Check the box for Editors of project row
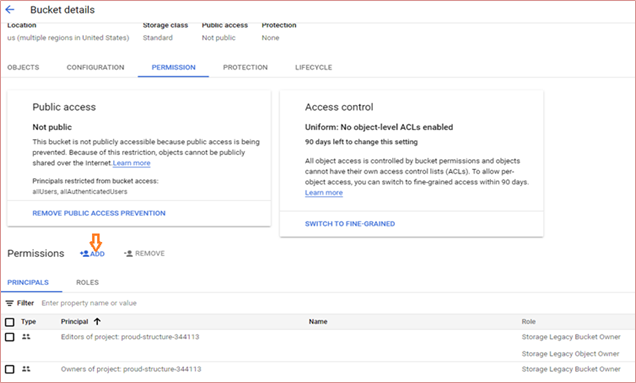The width and height of the screenshot is (636, 383). pos(9,337)
